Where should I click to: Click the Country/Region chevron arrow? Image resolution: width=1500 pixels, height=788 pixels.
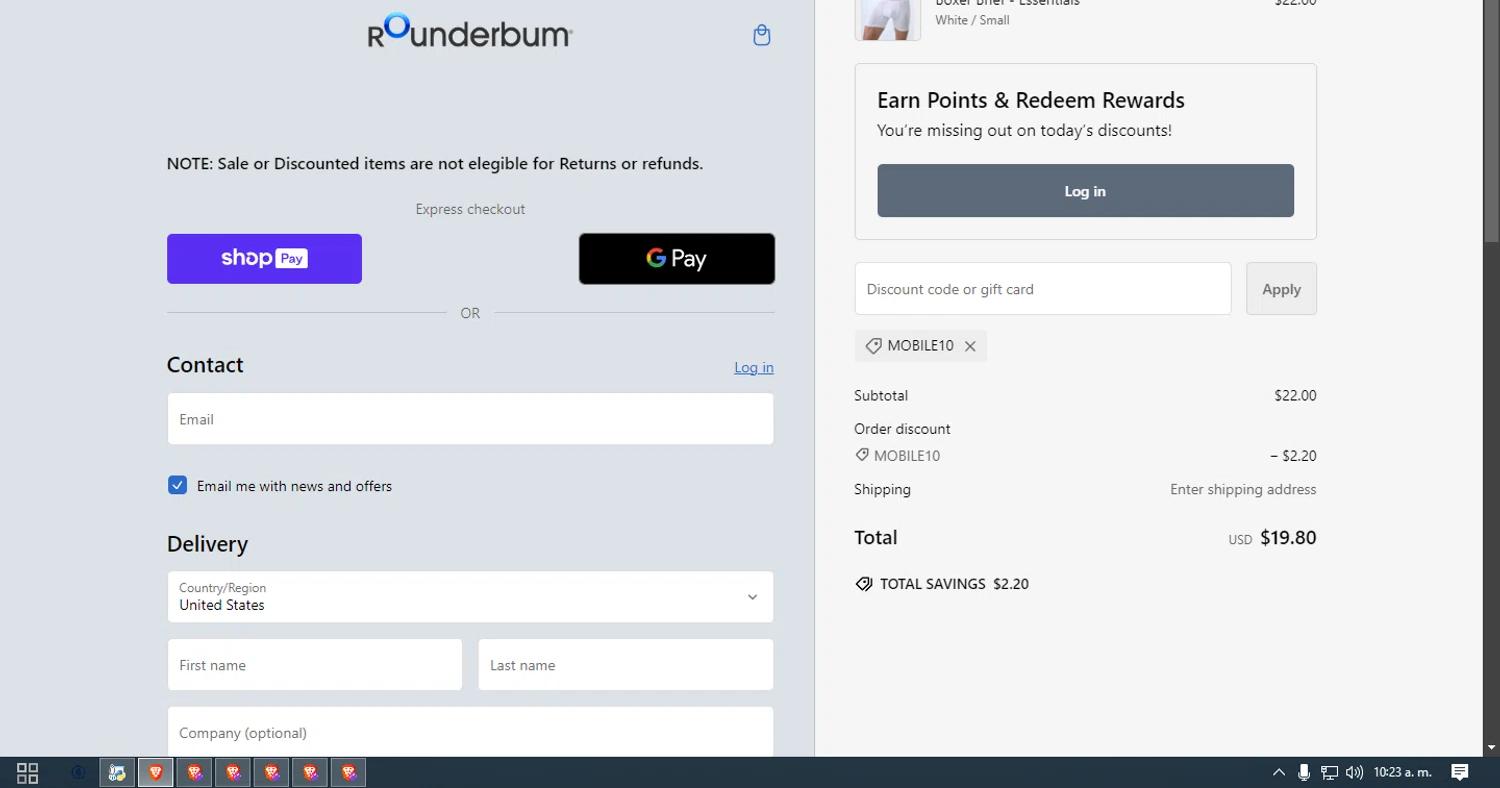click(752, 597)
